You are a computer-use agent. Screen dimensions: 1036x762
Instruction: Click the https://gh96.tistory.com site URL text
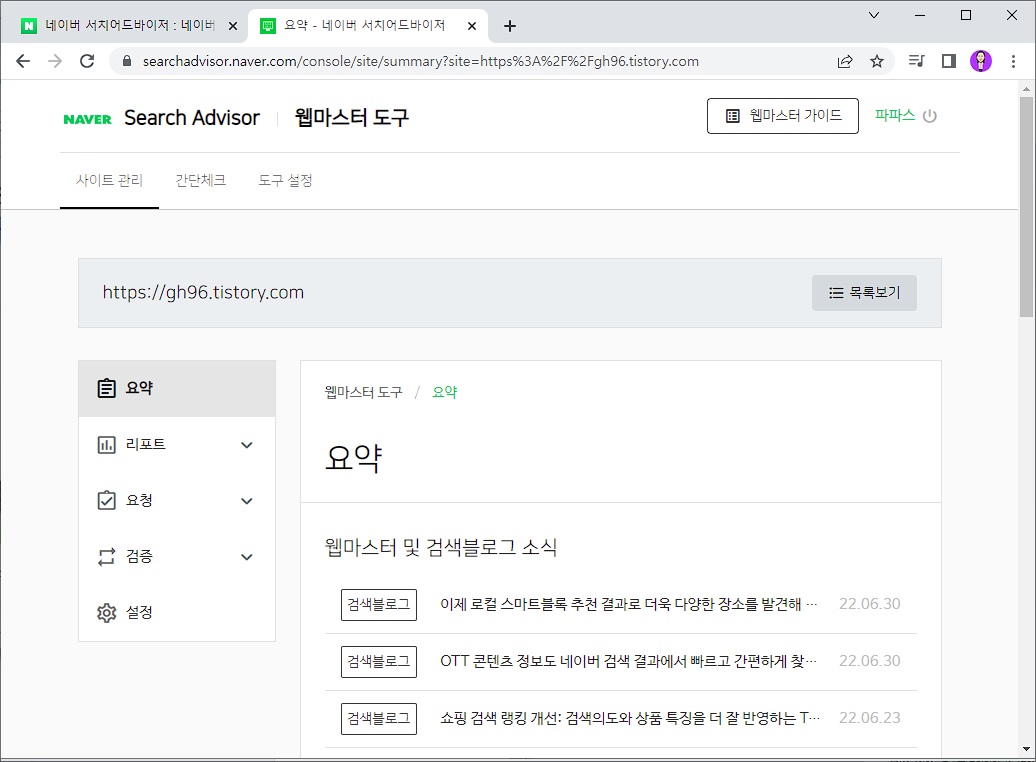(203, 292)
